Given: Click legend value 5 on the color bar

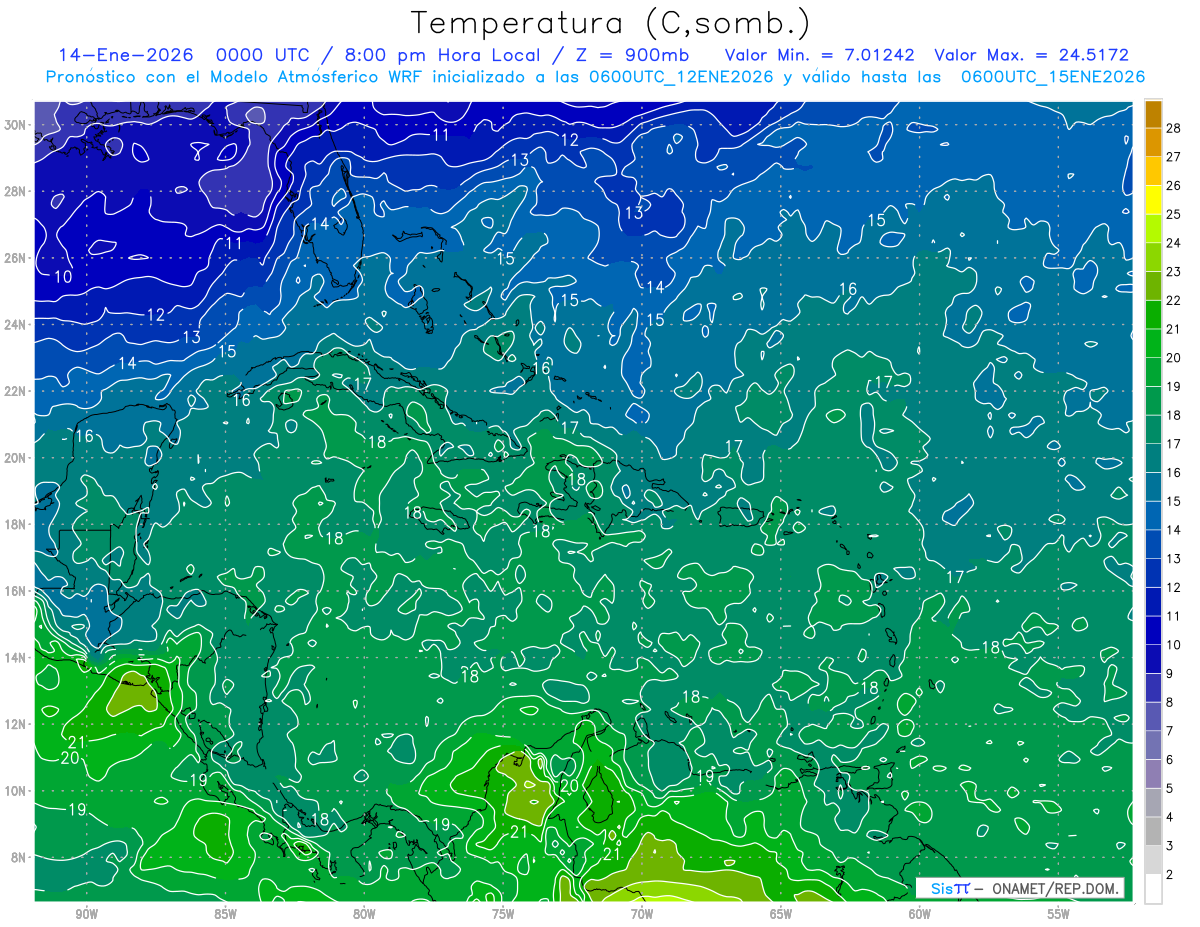Looking at the screenshot, I should (x=1170, y=789).
